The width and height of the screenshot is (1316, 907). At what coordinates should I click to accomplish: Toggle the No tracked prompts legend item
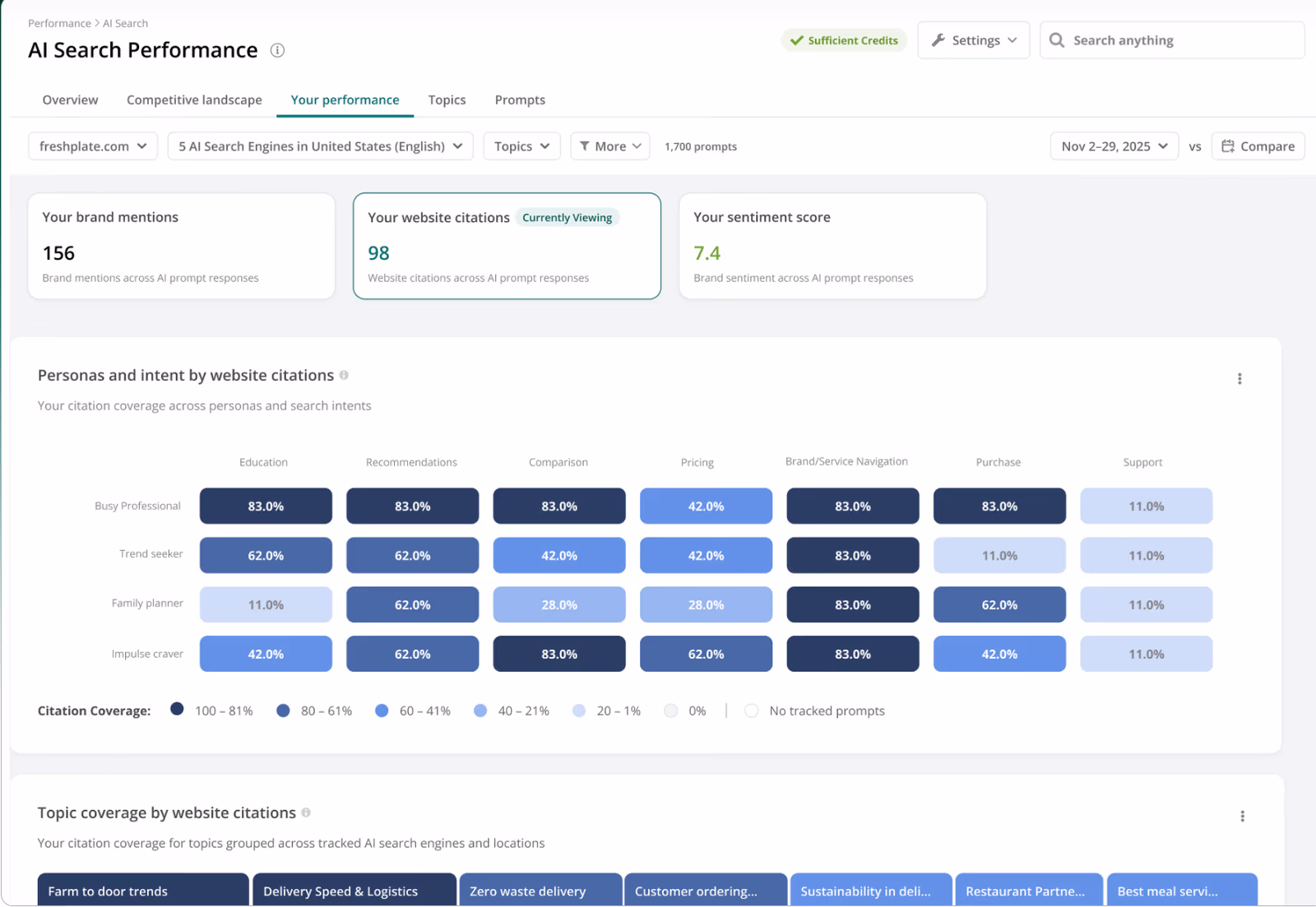pyautogui.click(x=814, y=710)
